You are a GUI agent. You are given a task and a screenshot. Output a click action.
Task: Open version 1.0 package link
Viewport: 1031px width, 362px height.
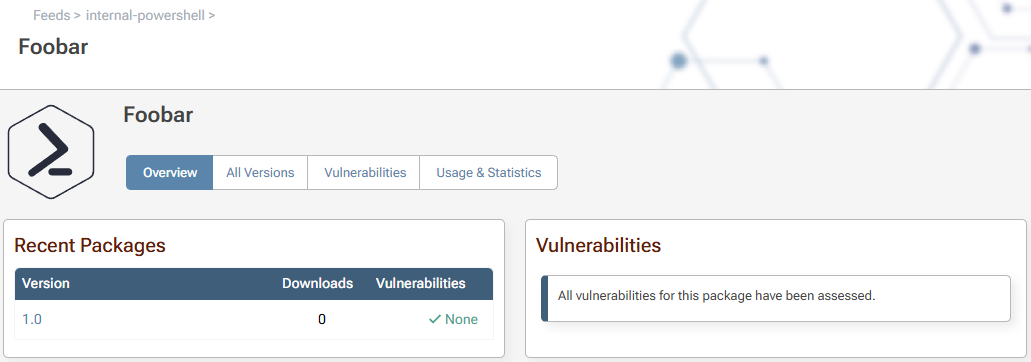point(32,319)
